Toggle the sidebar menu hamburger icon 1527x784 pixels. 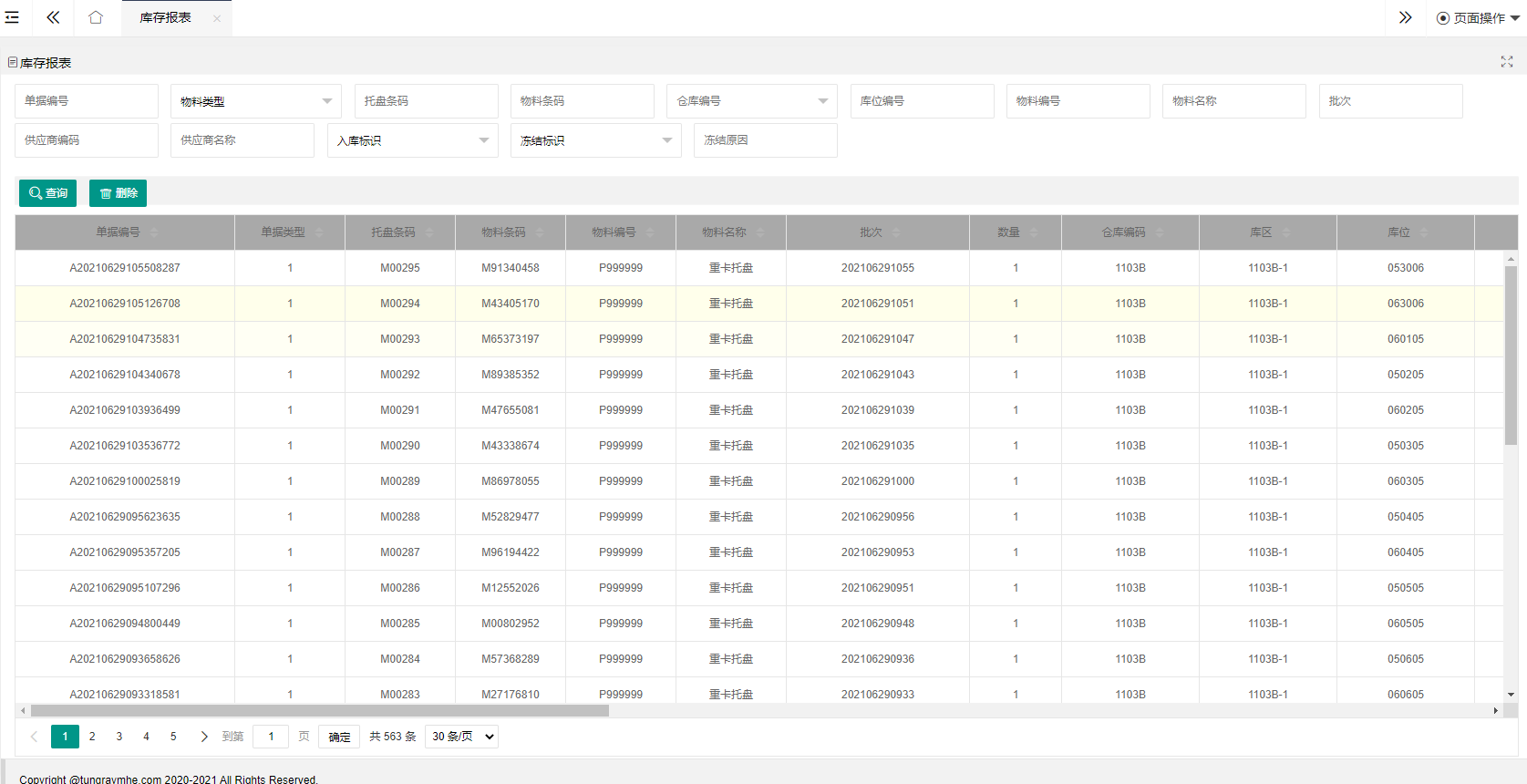[12, 17]
